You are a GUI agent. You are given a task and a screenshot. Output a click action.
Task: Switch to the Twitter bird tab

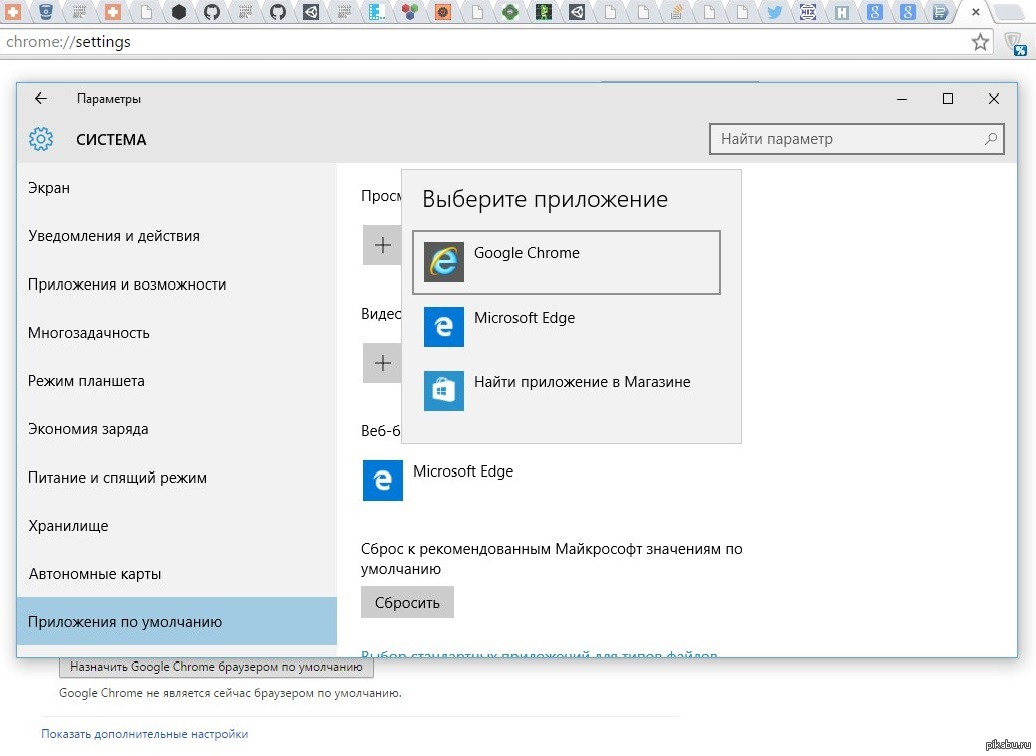(774, 11)
